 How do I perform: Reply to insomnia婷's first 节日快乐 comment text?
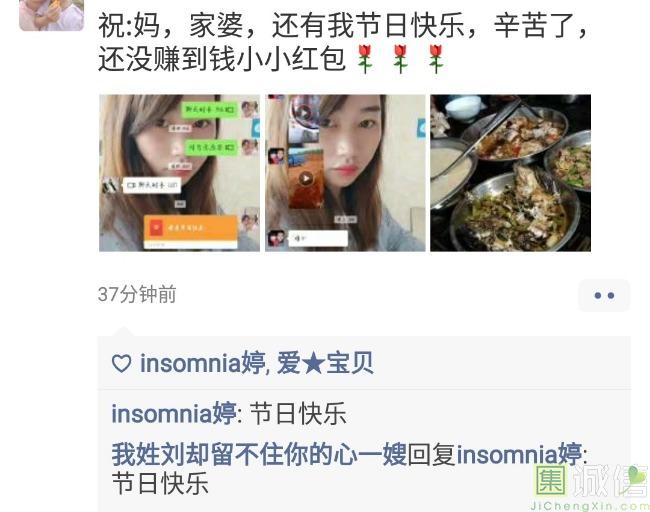[298, 414]
